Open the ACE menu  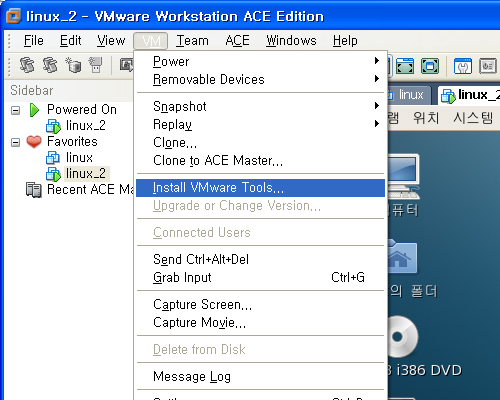[237, 41]
